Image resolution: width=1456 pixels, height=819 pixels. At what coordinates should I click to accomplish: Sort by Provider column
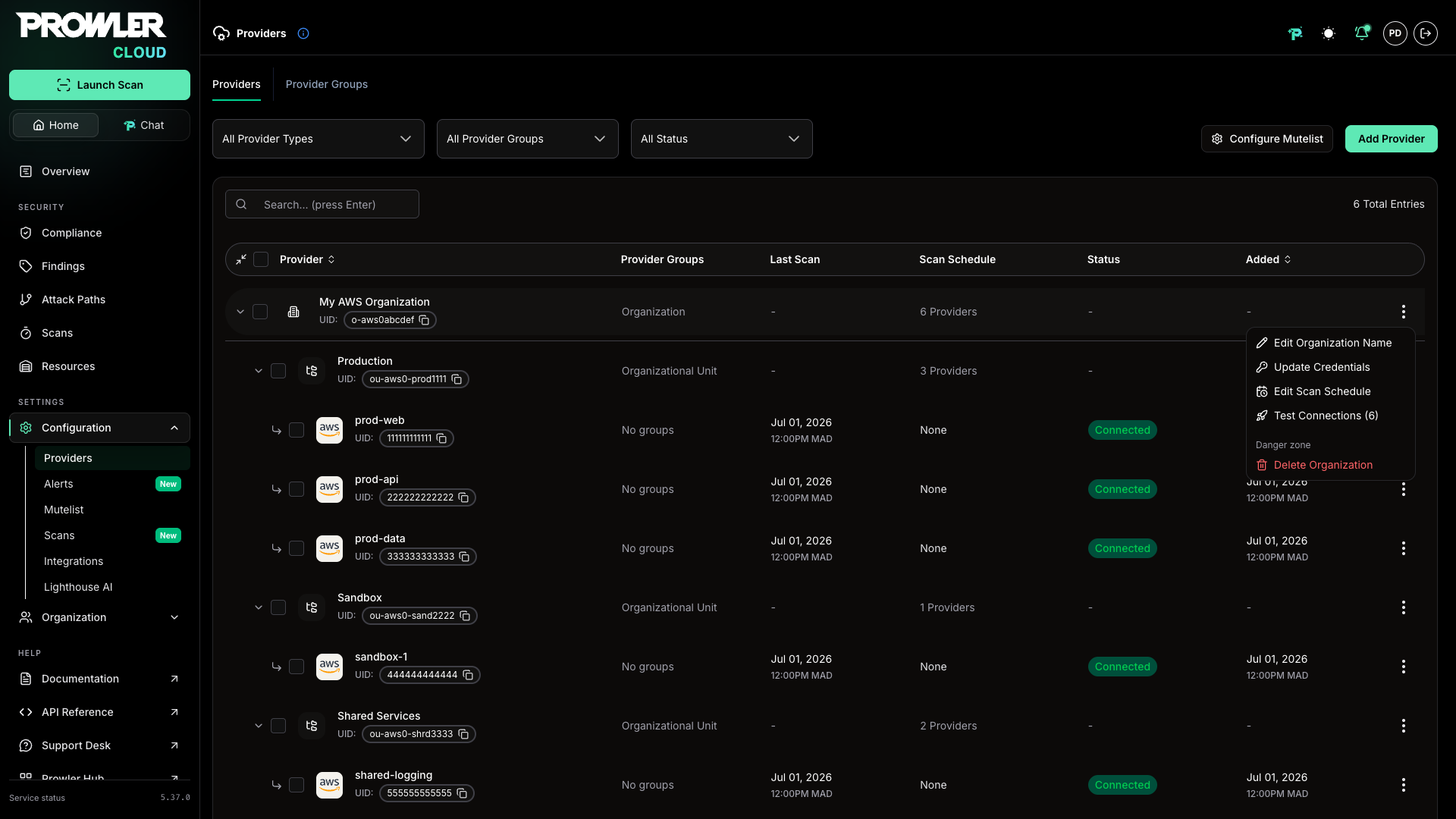[308, 259]
